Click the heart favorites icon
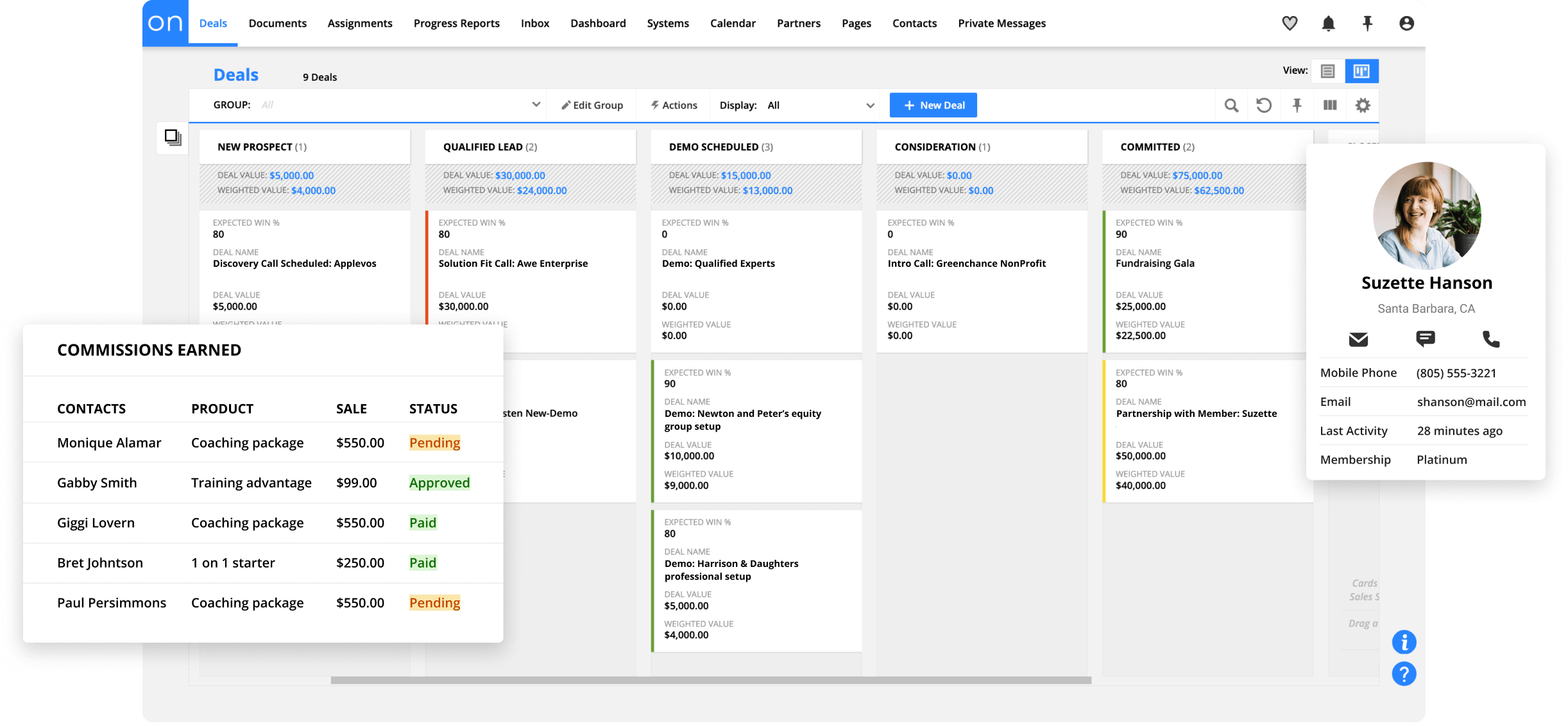Screen dimensions: 1568x726 (1290, 23)
